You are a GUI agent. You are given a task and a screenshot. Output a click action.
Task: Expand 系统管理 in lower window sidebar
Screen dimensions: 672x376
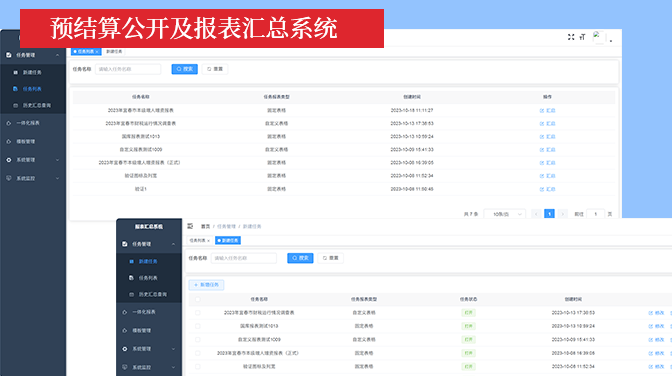pos(149,349)
